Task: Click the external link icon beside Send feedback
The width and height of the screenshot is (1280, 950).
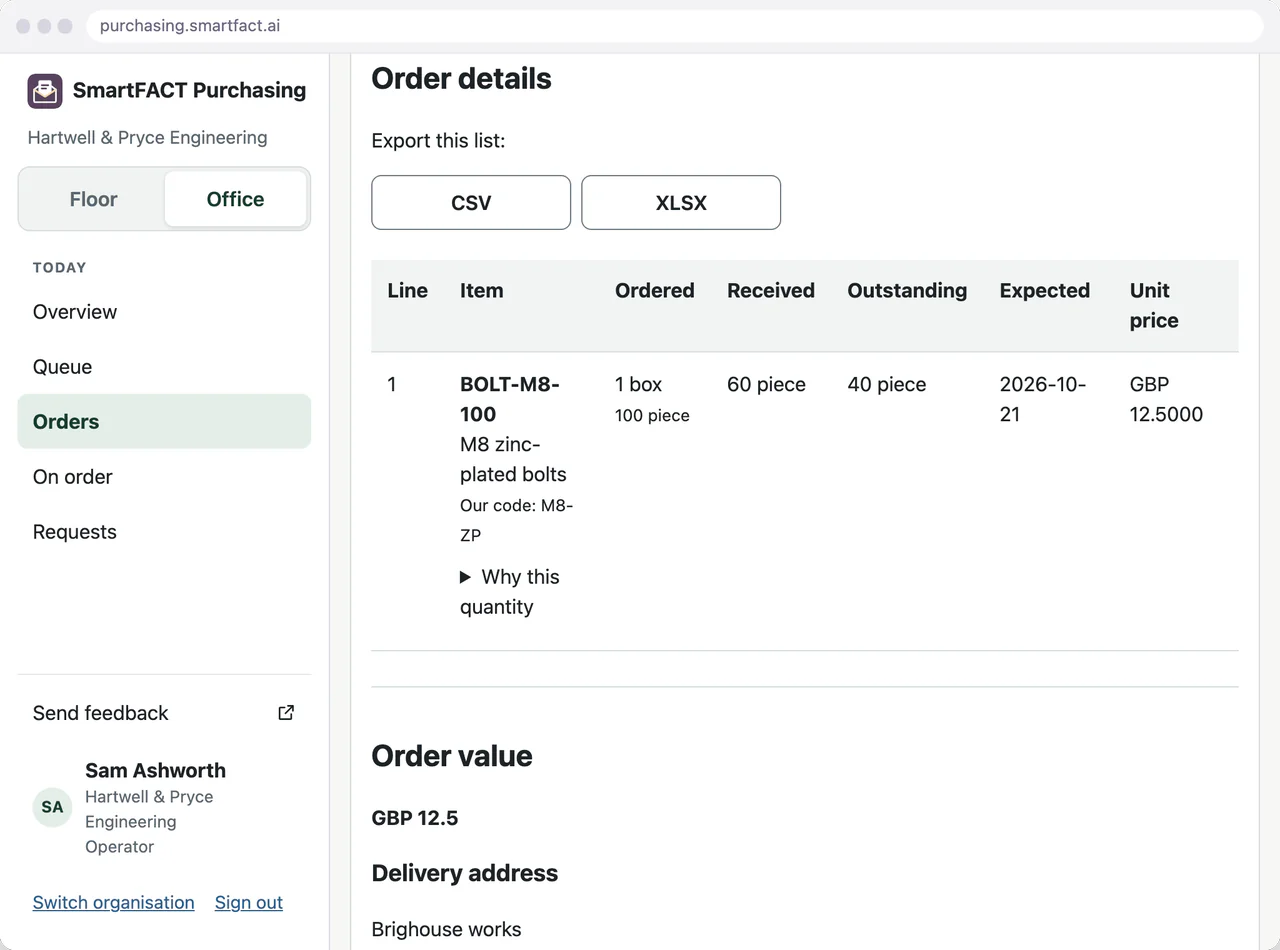Action: click(286, 713)
